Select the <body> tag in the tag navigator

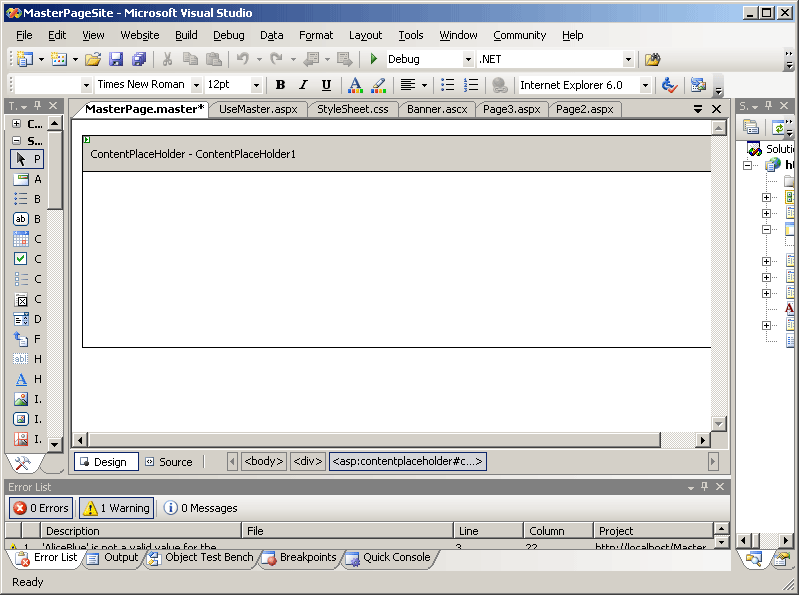click(264, 461)
